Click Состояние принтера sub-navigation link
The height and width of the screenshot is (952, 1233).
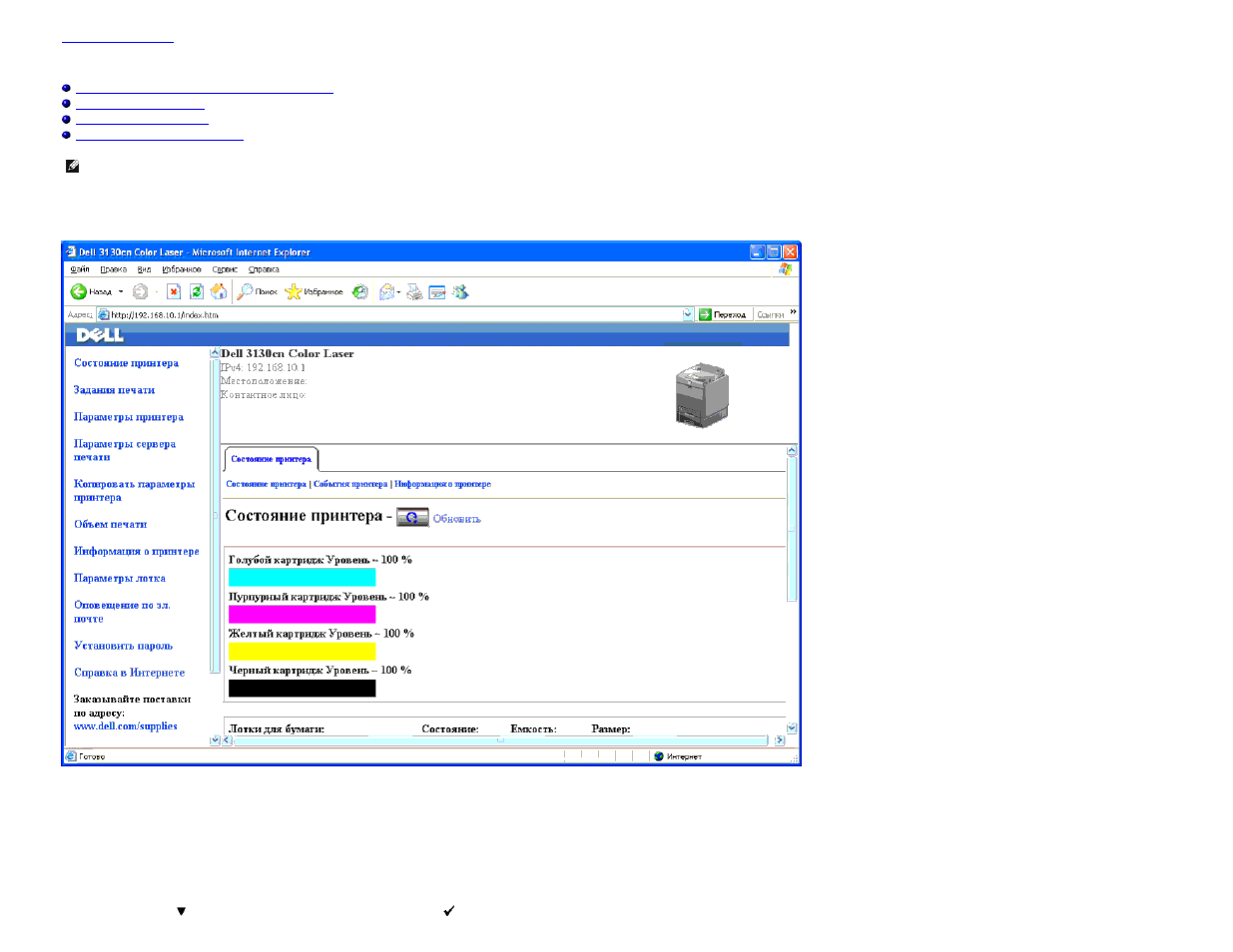tap(267, 484)
